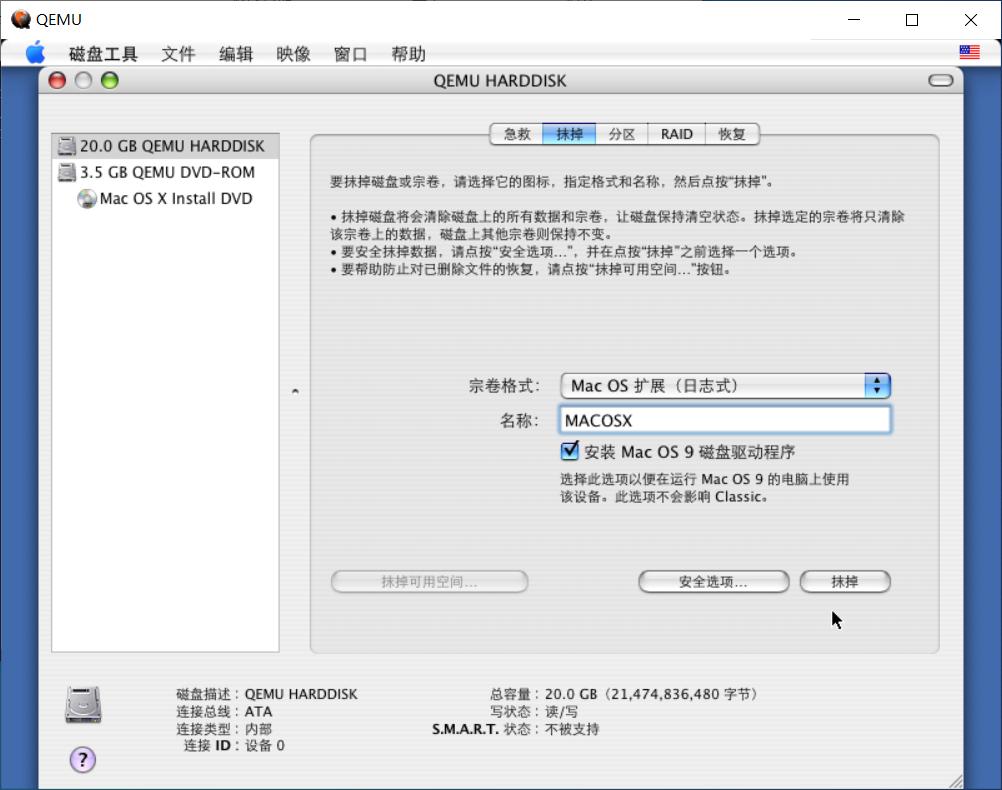Click the 抹掉可用空间... button
The image size is (1002, 790).
coord(429,582)
